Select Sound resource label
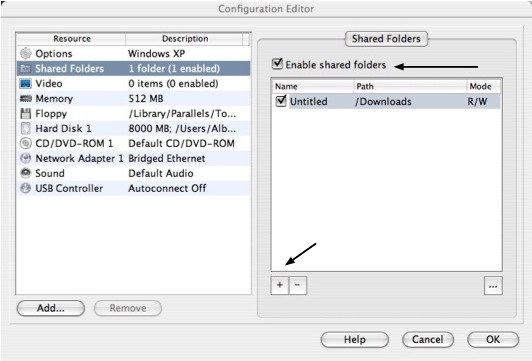This screenshot has width=532, height=361. (50, 173)
